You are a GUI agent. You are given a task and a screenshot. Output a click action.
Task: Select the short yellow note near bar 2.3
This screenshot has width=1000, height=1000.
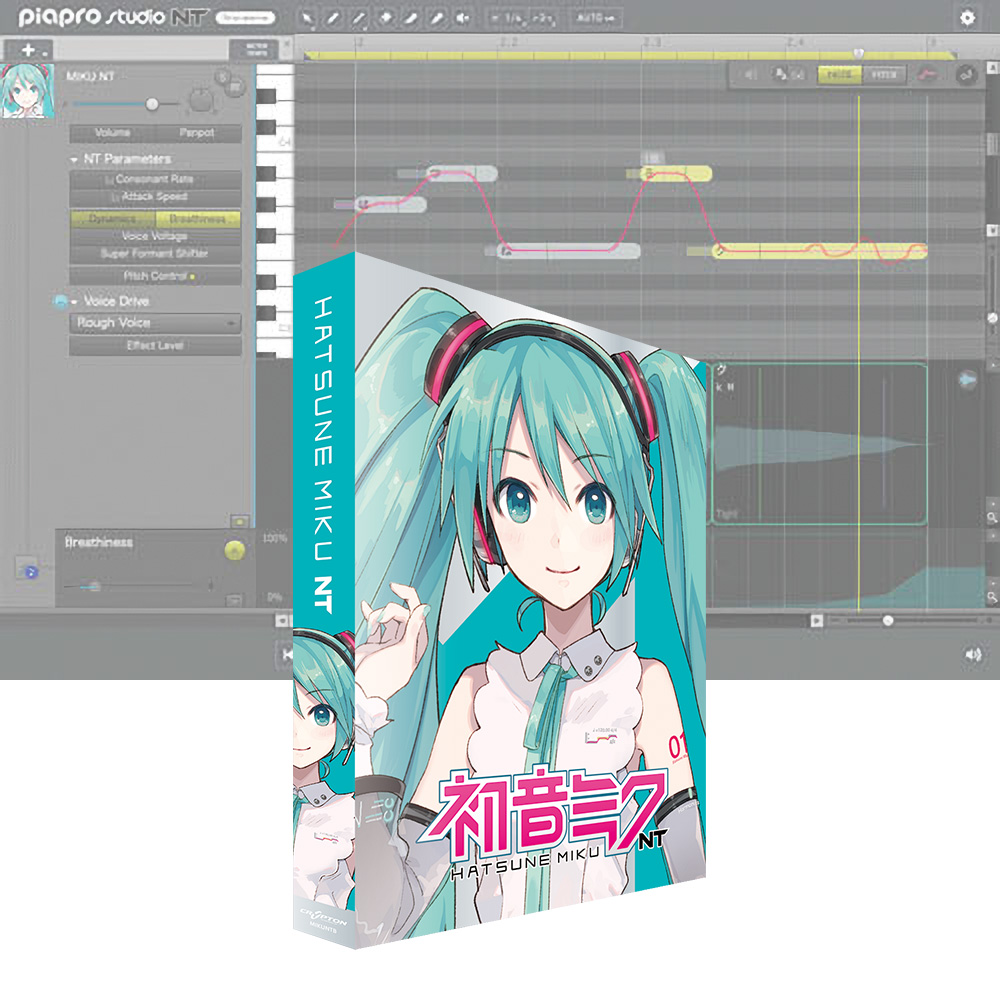(x=676, y=173)
